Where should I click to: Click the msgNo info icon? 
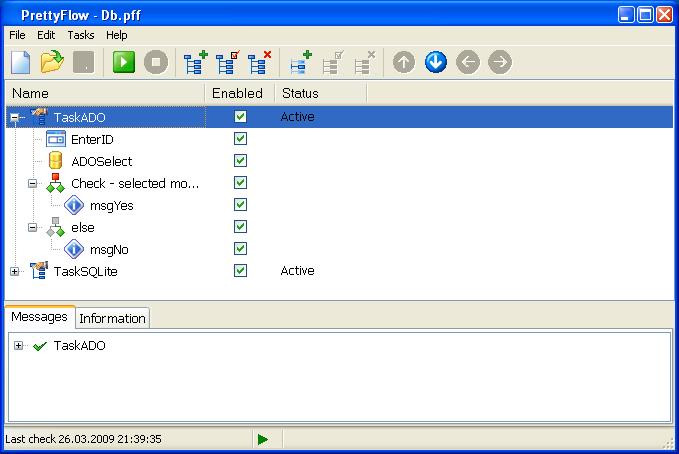coord(74,249)
